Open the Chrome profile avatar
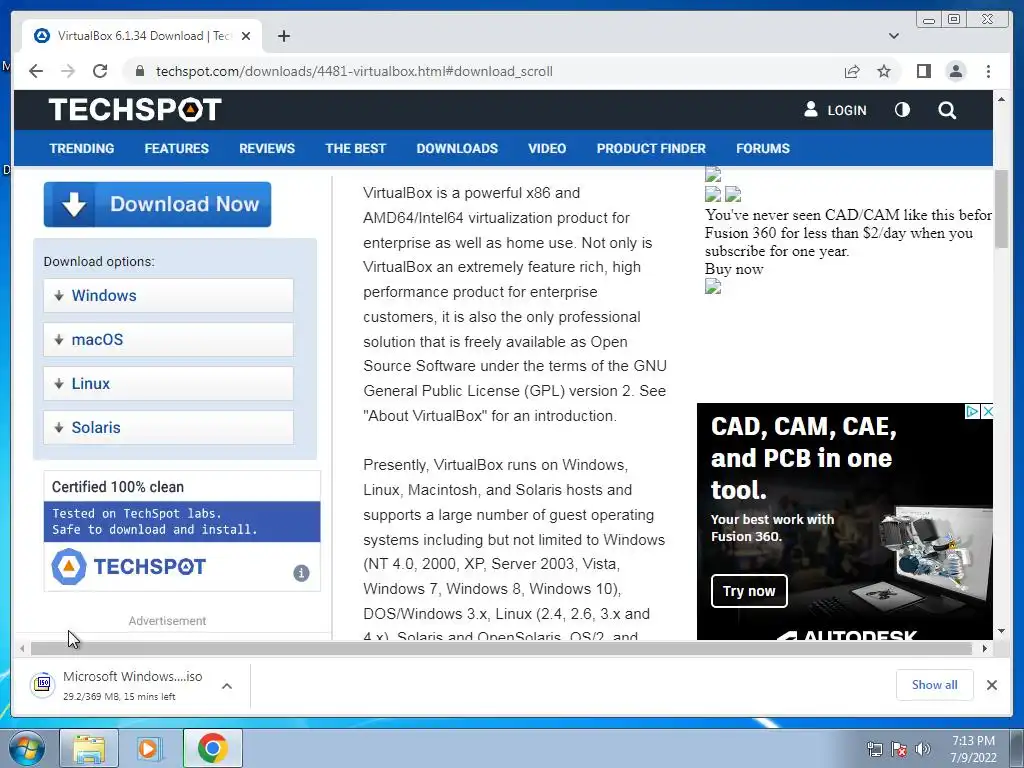Screen dimensions: 1024x768 click(x=955, y=71)
